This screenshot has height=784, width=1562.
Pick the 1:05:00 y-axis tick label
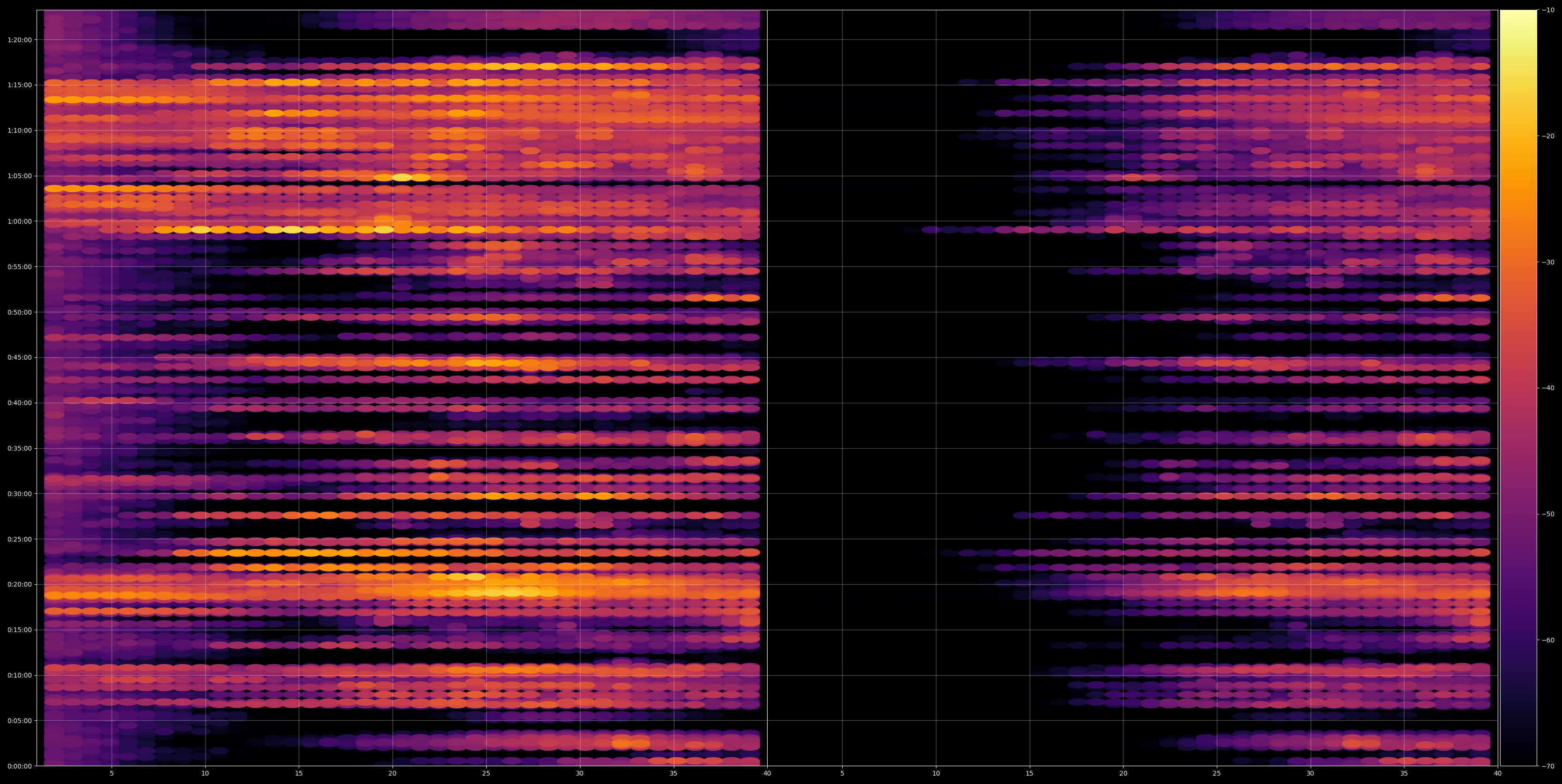(x=19, y=176)
